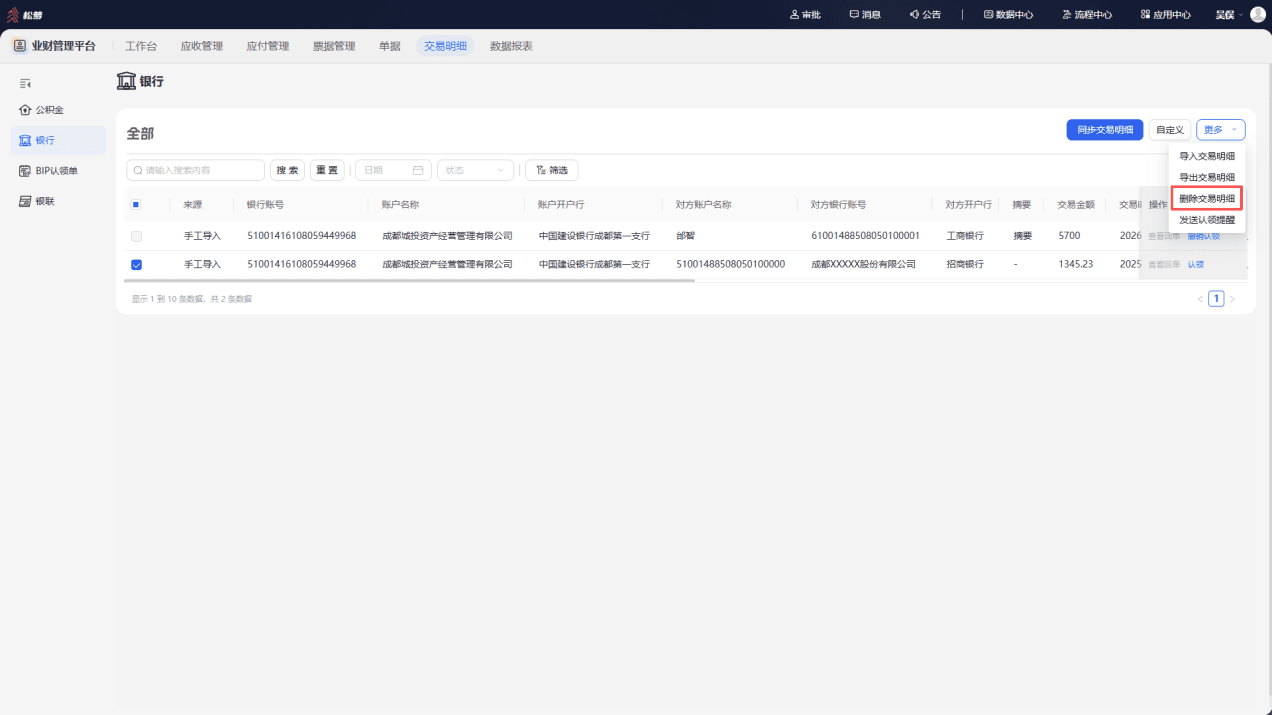1272x715 pixels.
Task: Click the 来源 column header
Action: 192,205
